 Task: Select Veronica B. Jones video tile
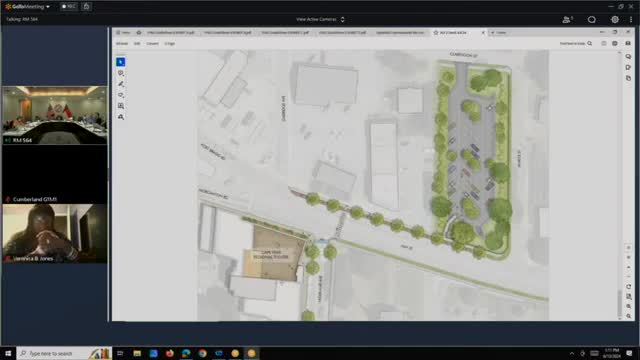55,233
